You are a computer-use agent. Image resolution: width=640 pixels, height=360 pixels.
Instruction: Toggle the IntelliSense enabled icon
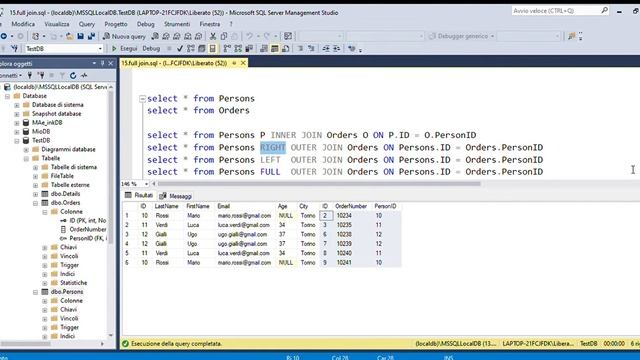213,49
